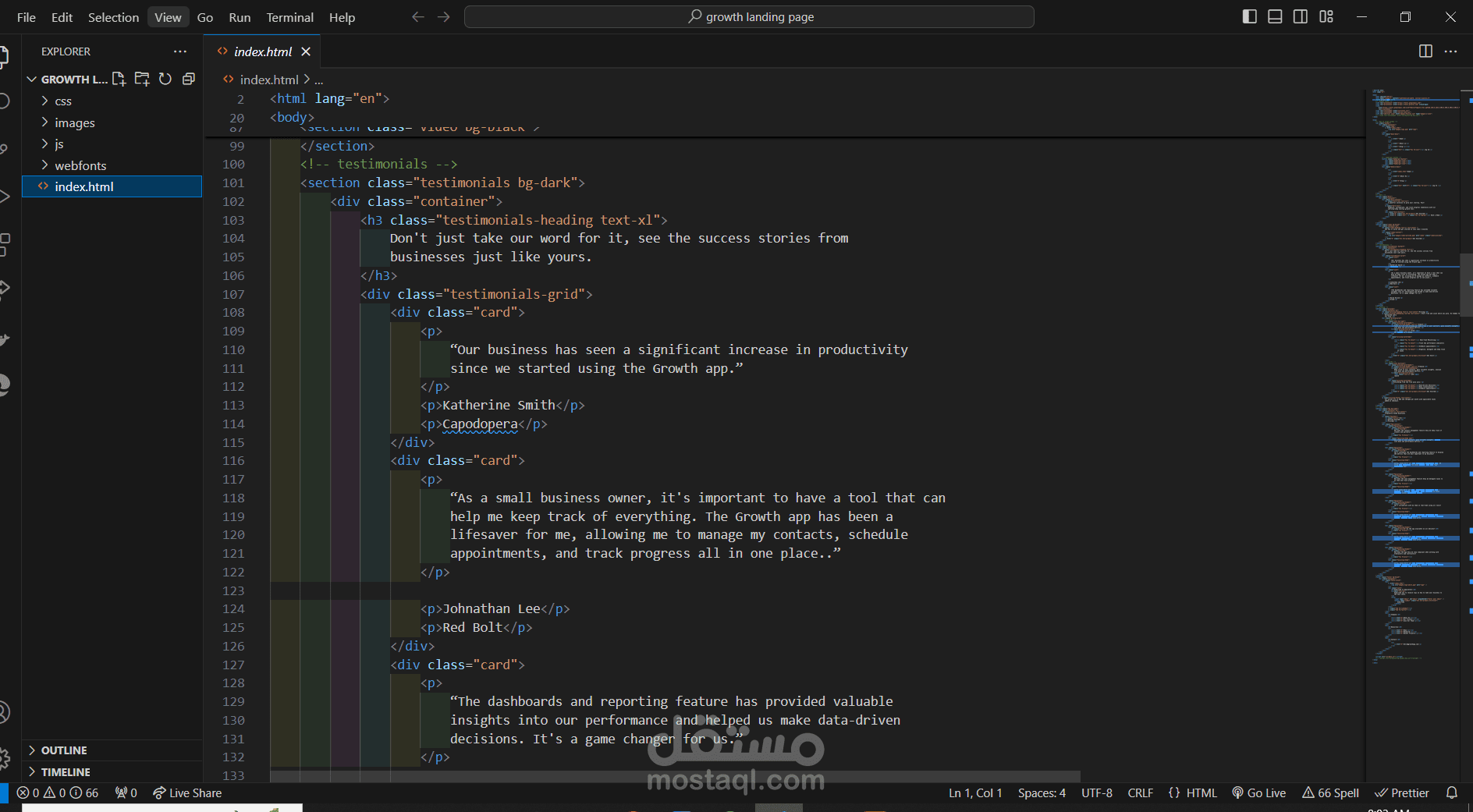Expand the webfonts folder
1473x812 pixels.
tap(112, 165)
